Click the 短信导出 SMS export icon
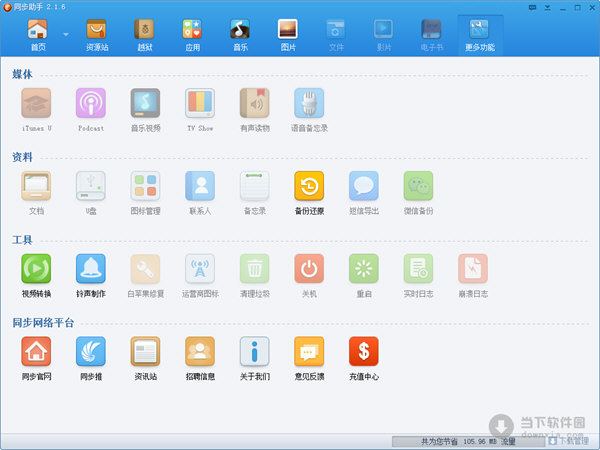The image size is (600, 450). pos(364,187)
